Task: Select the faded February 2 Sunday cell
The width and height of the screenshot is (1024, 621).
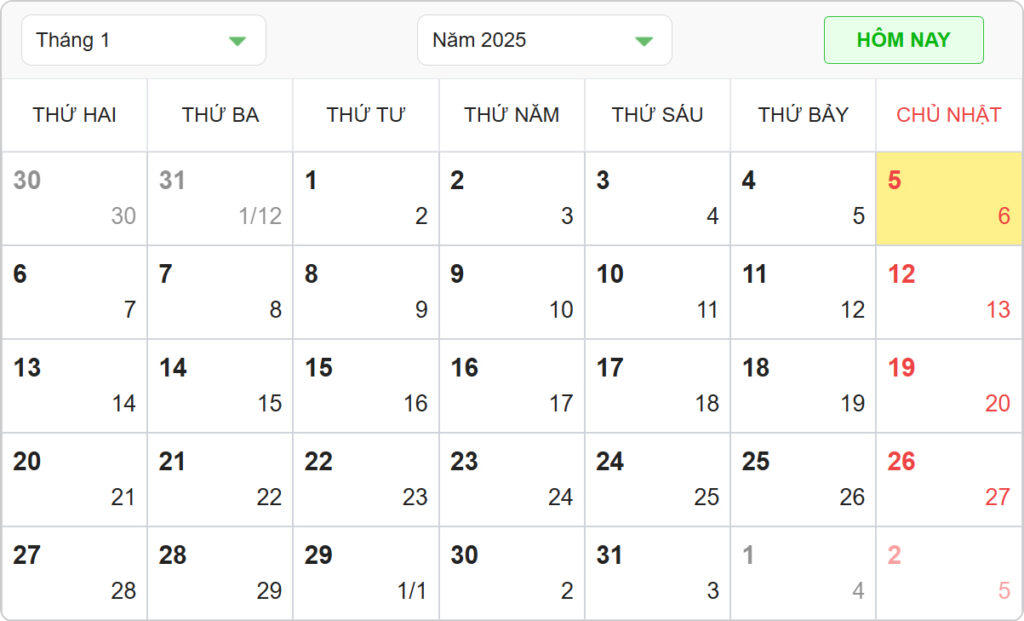Action: pos(949,573)
